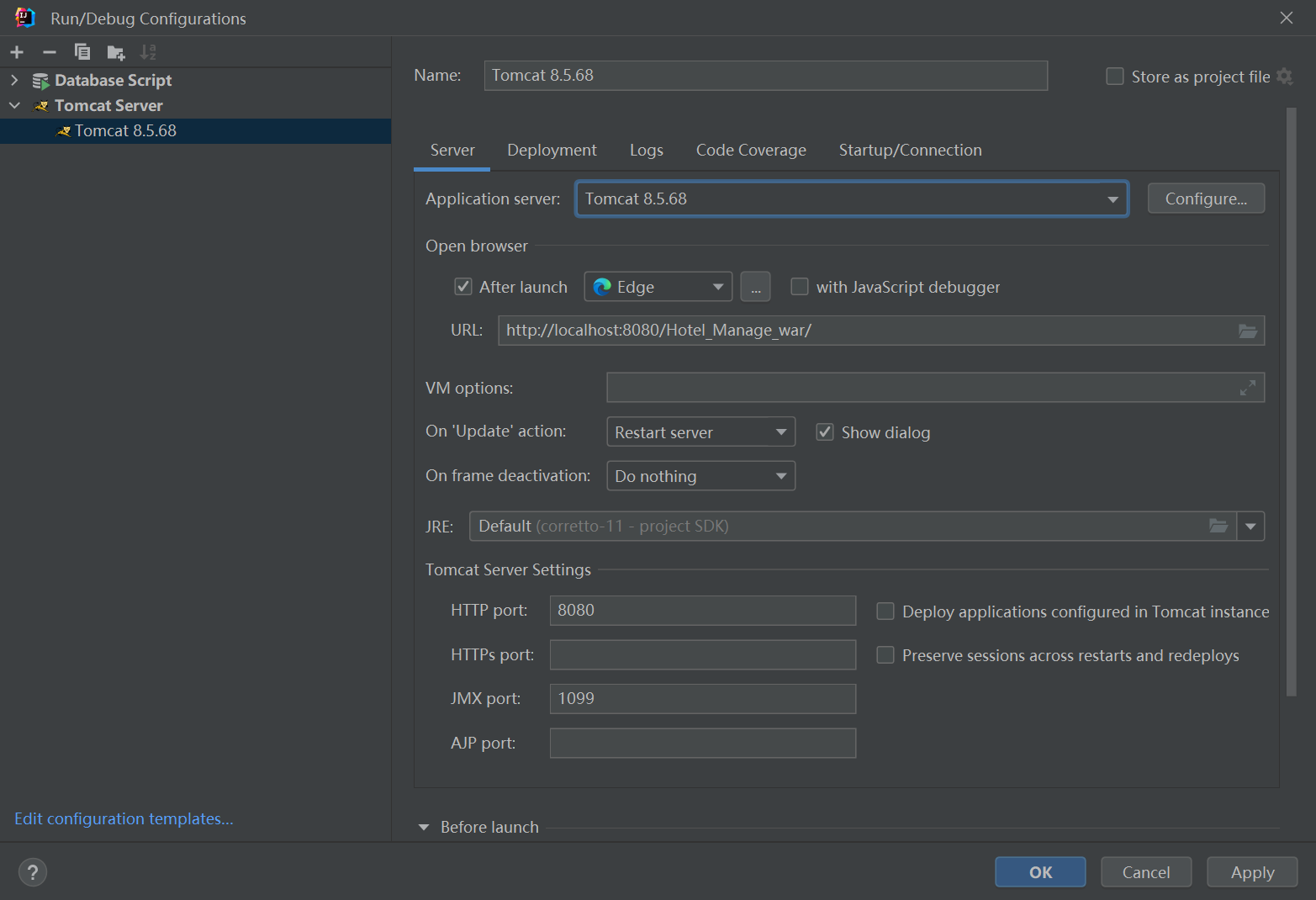This screenshot has height=900, width=1316.
Task: Switch to the Server tab
Action: click(452, 151)
